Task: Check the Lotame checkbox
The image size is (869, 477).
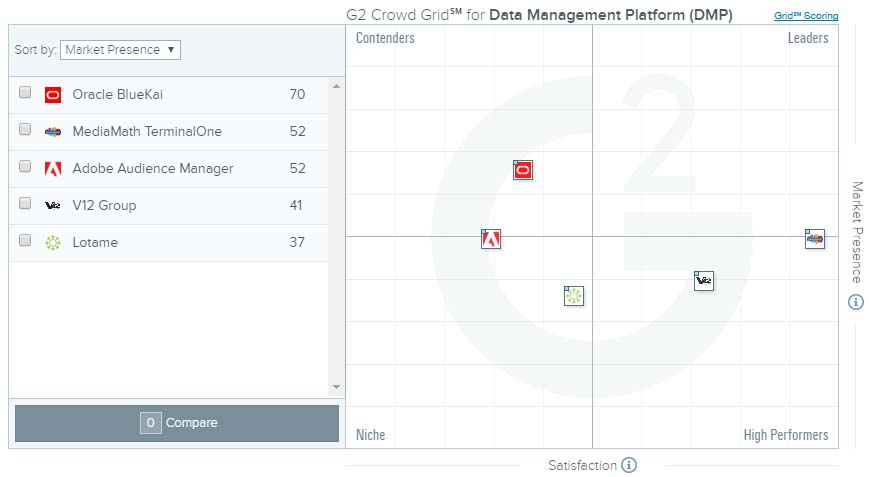Action: 25,241
